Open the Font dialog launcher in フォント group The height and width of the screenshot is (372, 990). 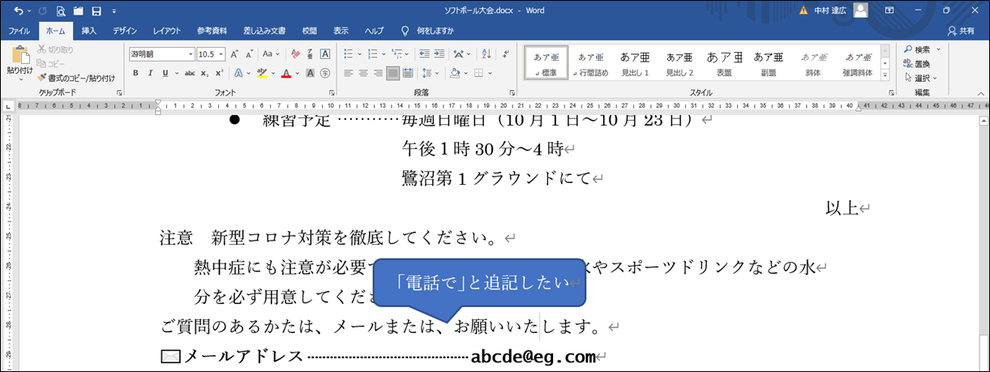click(x=332, y=93)
